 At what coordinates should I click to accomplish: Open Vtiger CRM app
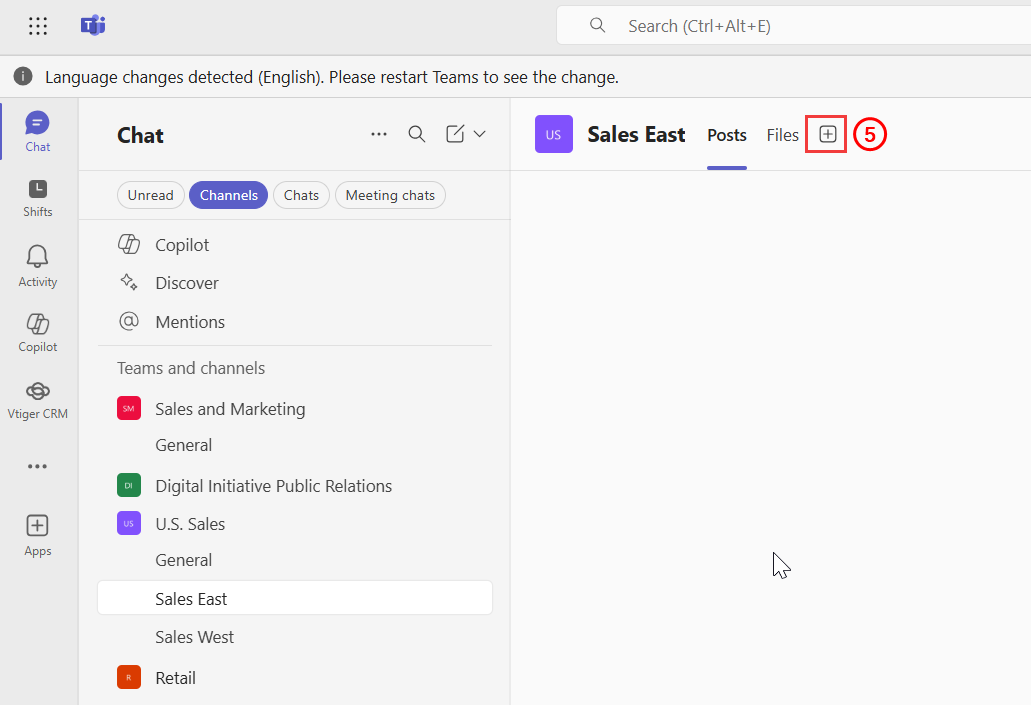click(37, 400)
